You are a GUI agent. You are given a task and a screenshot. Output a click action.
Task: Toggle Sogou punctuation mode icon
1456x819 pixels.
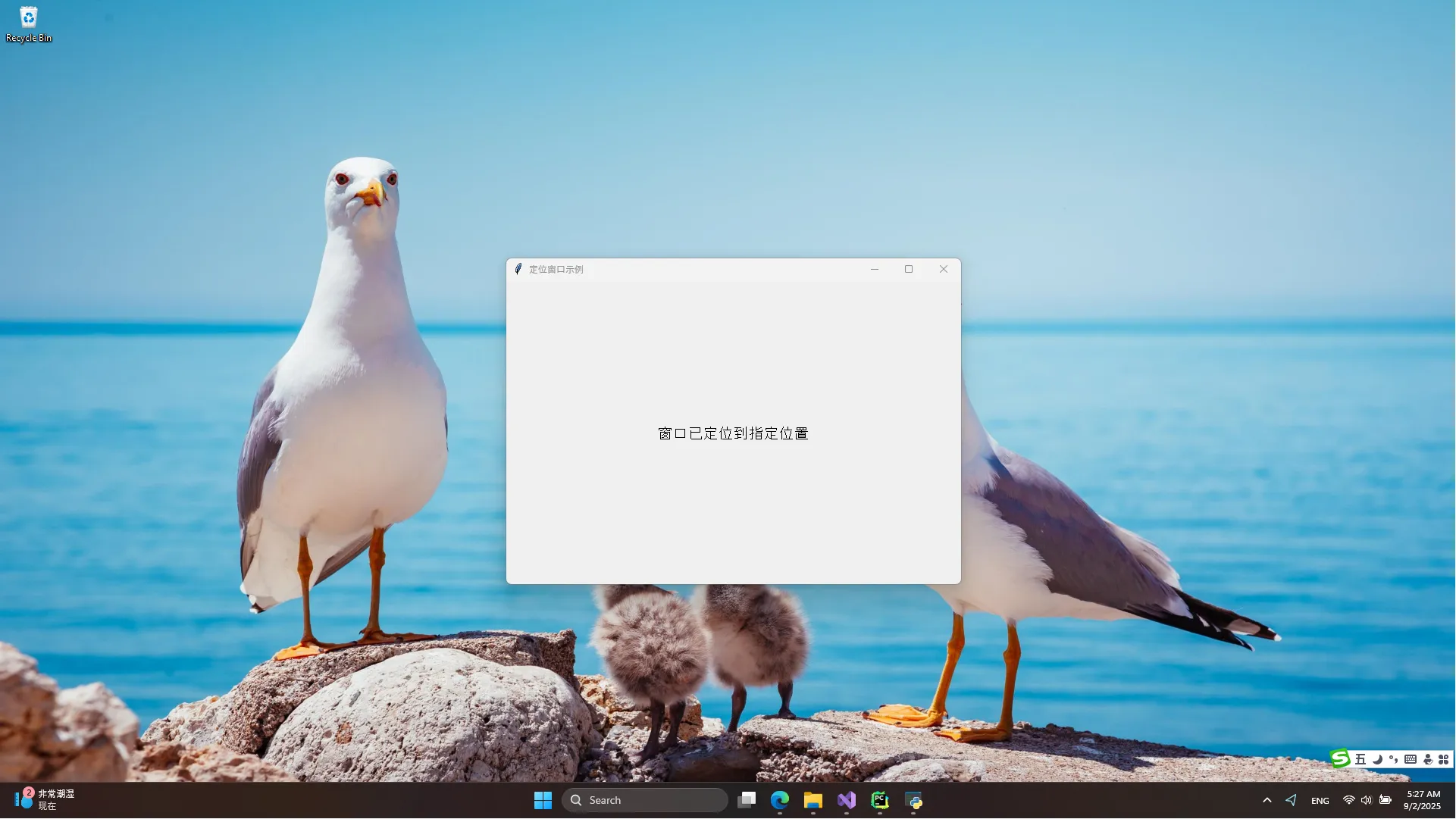click(1393, 759)
